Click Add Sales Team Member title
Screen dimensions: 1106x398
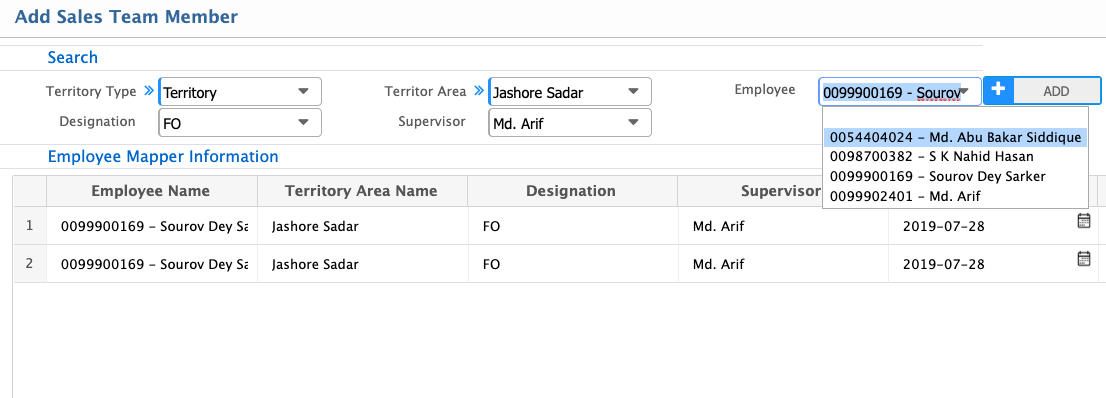pyautogui.click(x=126, y=16)
